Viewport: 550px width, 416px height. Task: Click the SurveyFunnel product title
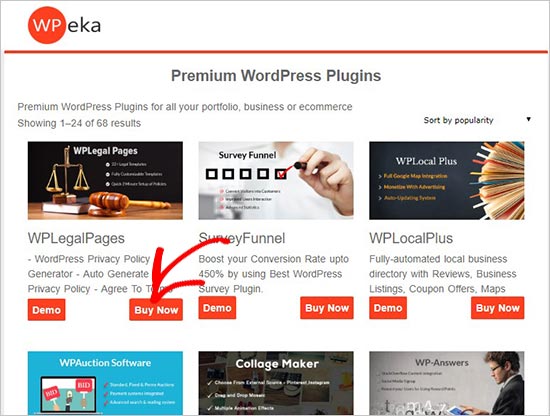pos(242,239)
